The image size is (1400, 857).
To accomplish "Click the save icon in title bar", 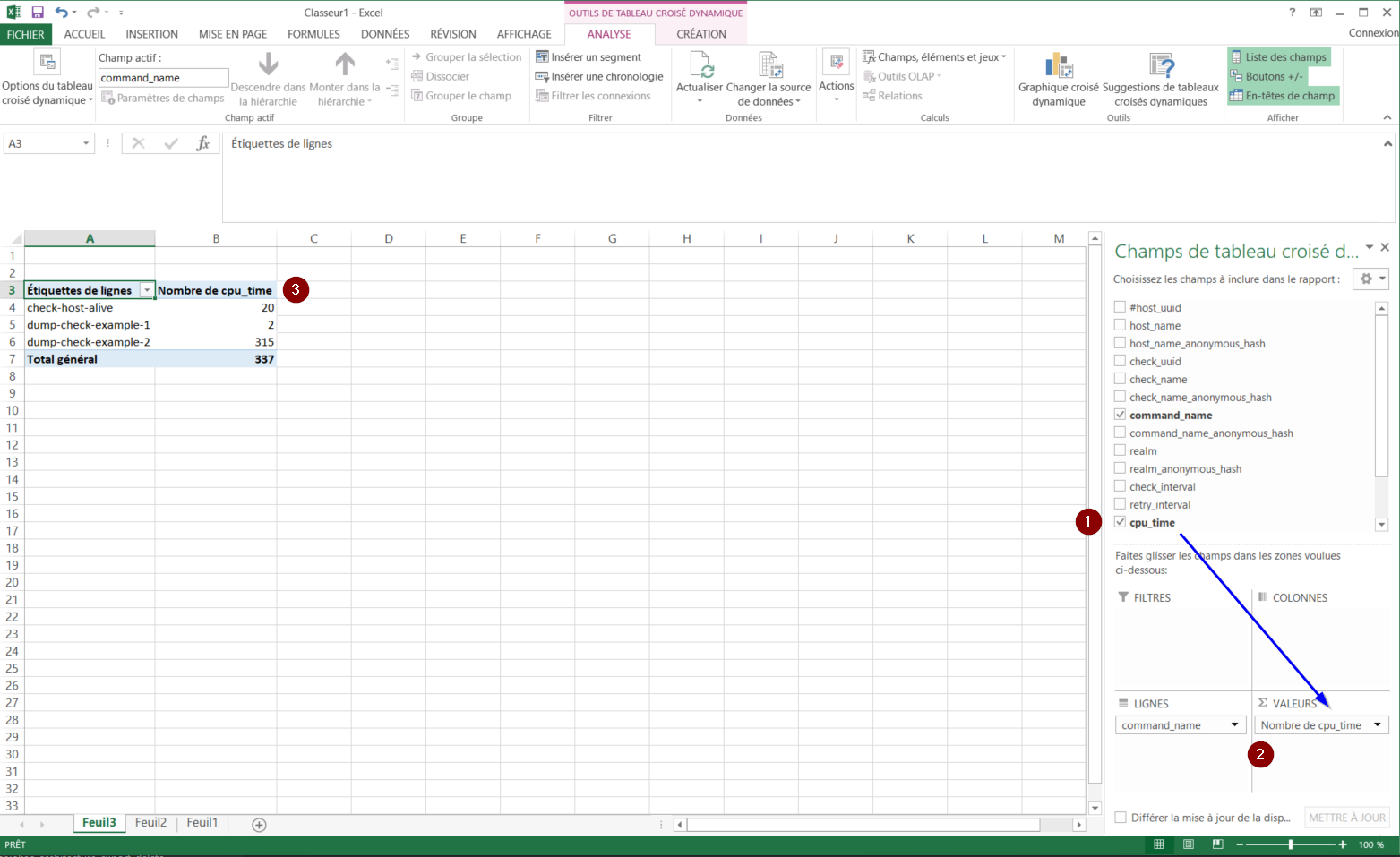I will (x=38, y=13).
